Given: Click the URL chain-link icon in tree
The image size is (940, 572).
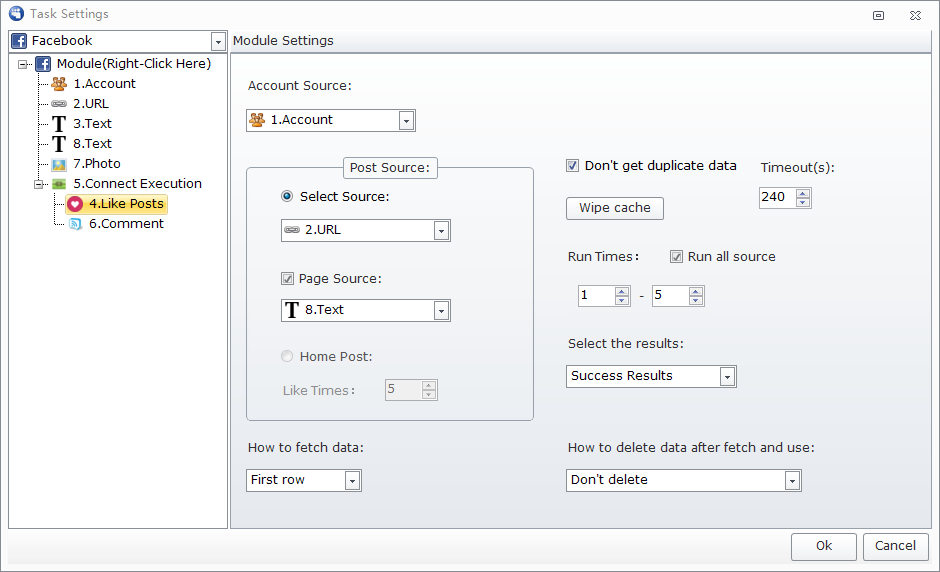Looking at the screenshot, I should coord(59,104).
